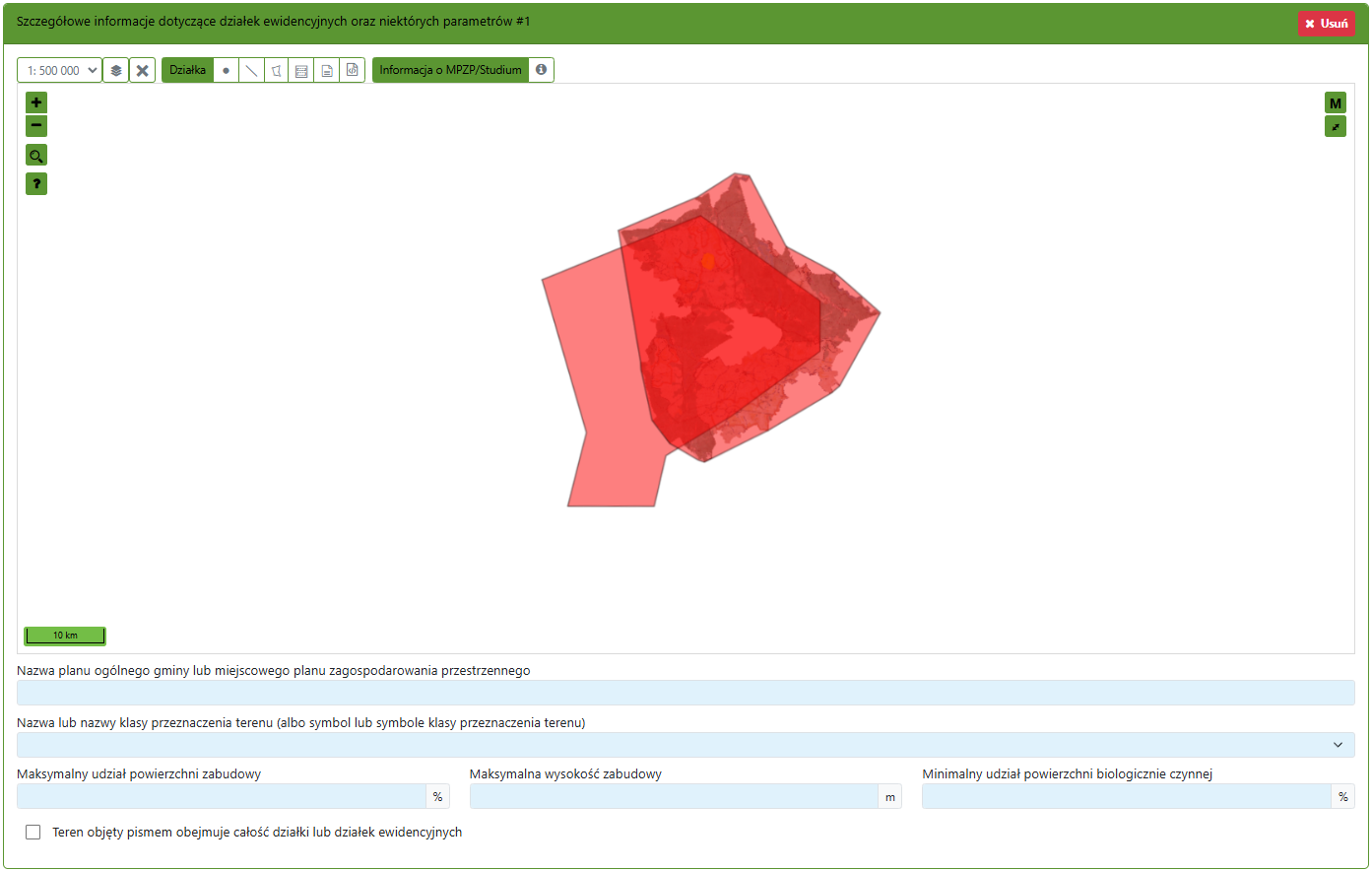Toggle the M measurement button

click(1336, 101)
